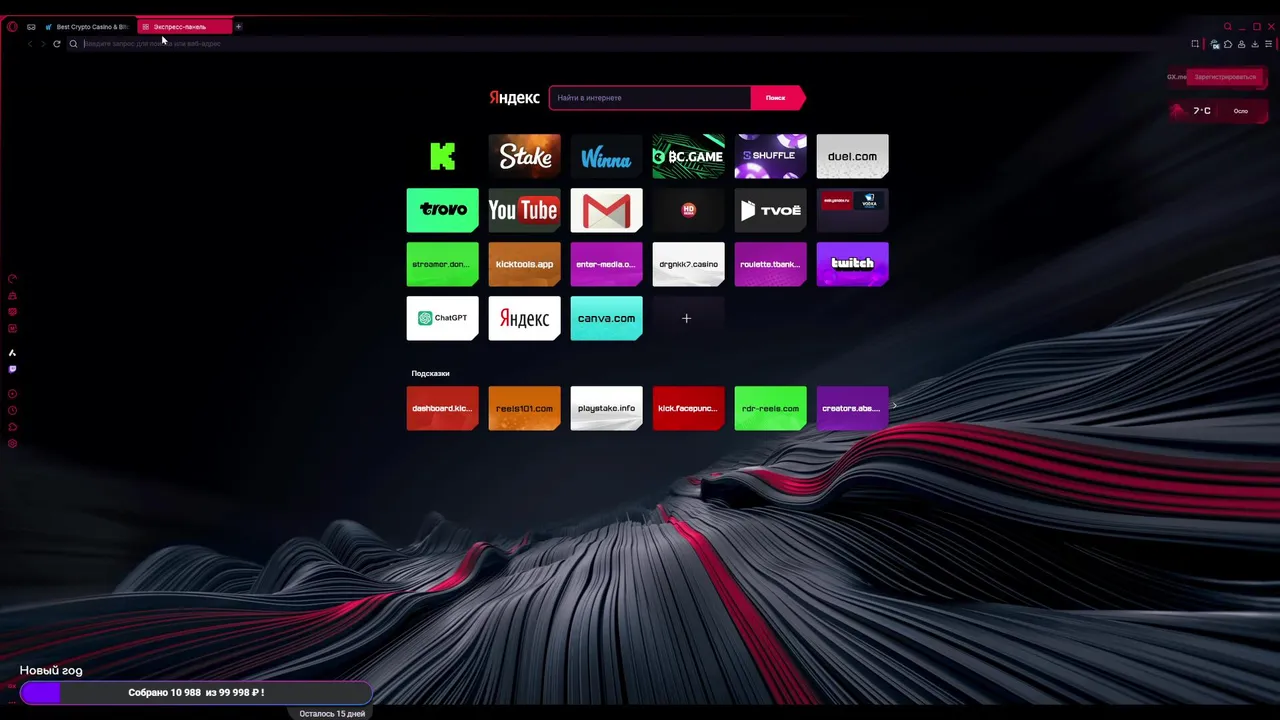This screenshot has width=1280, height=720.
Task: Go forward with the forward arrow
Action: pos(43,44)
